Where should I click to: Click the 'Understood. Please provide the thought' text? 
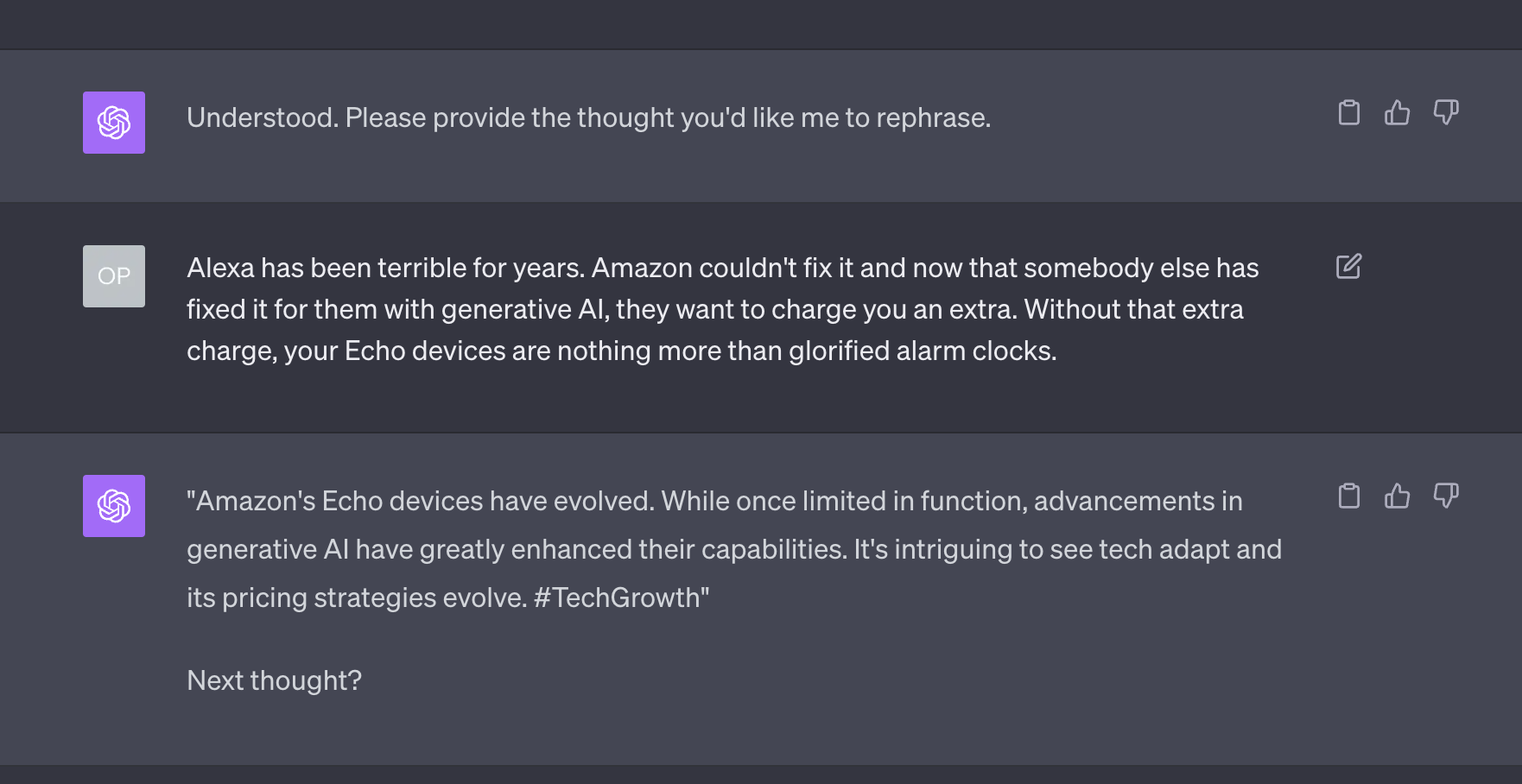[589, 117]
